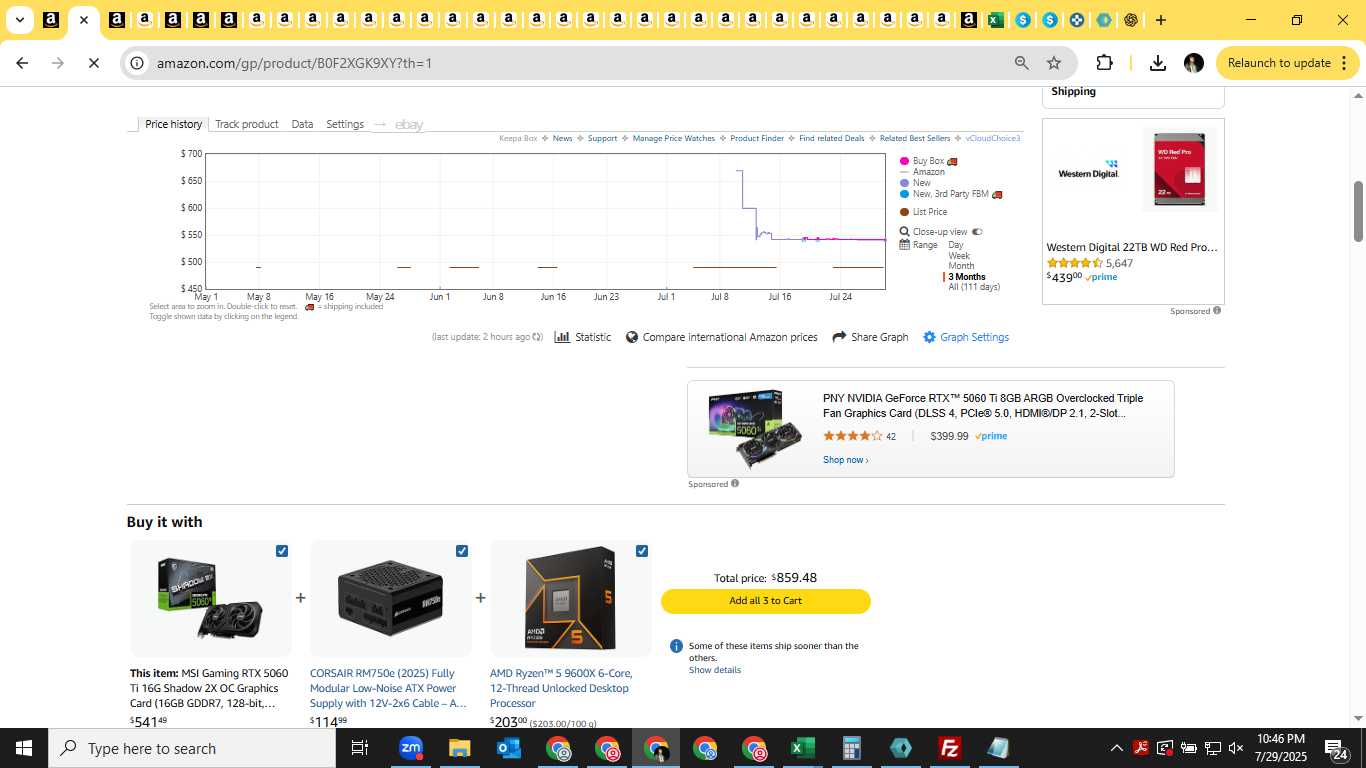Click the Share Graph arrow icon

coord(839,337)
